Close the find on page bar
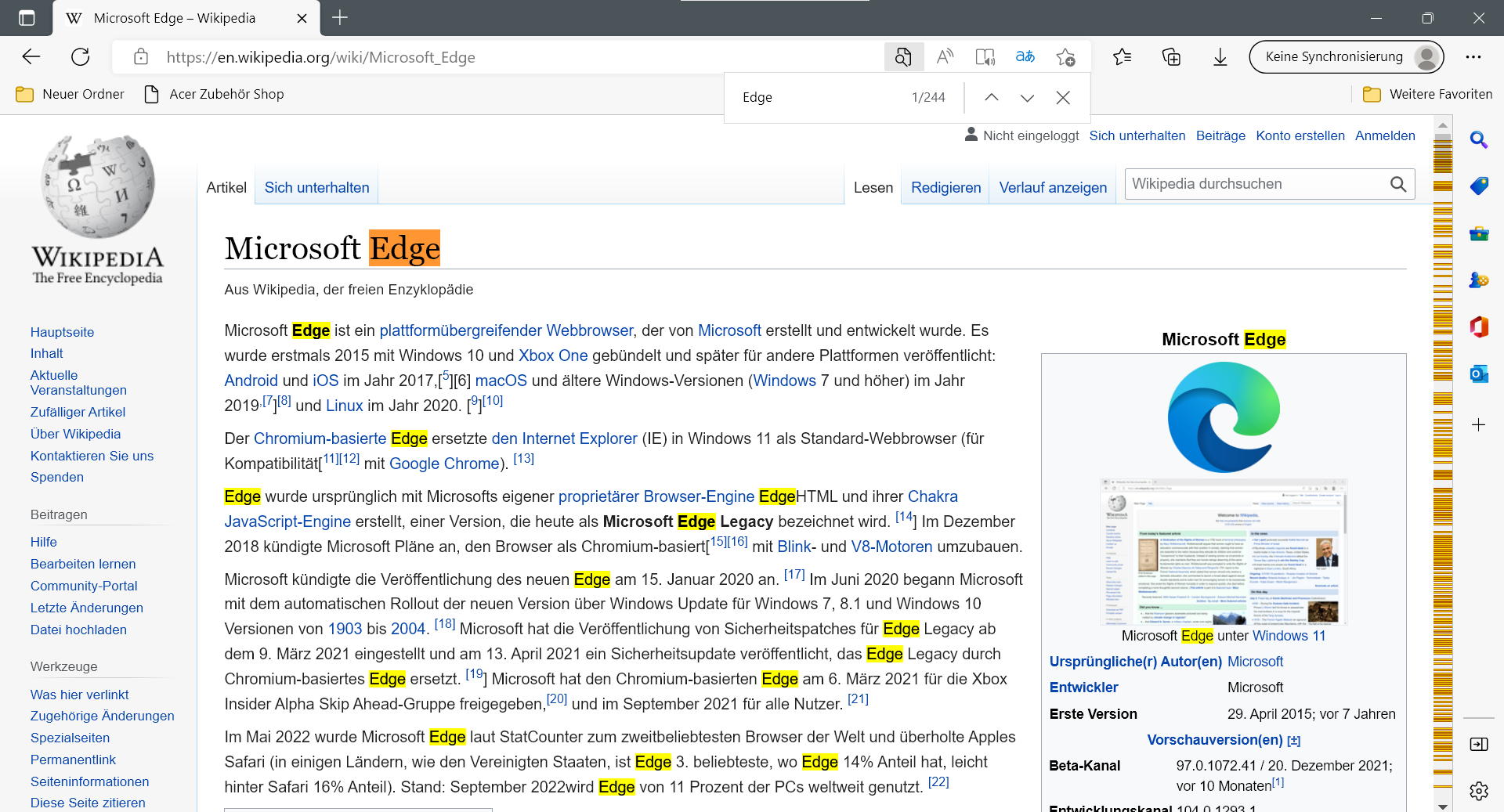This screenshot has height=812, width=1504. pos(1063,98)
